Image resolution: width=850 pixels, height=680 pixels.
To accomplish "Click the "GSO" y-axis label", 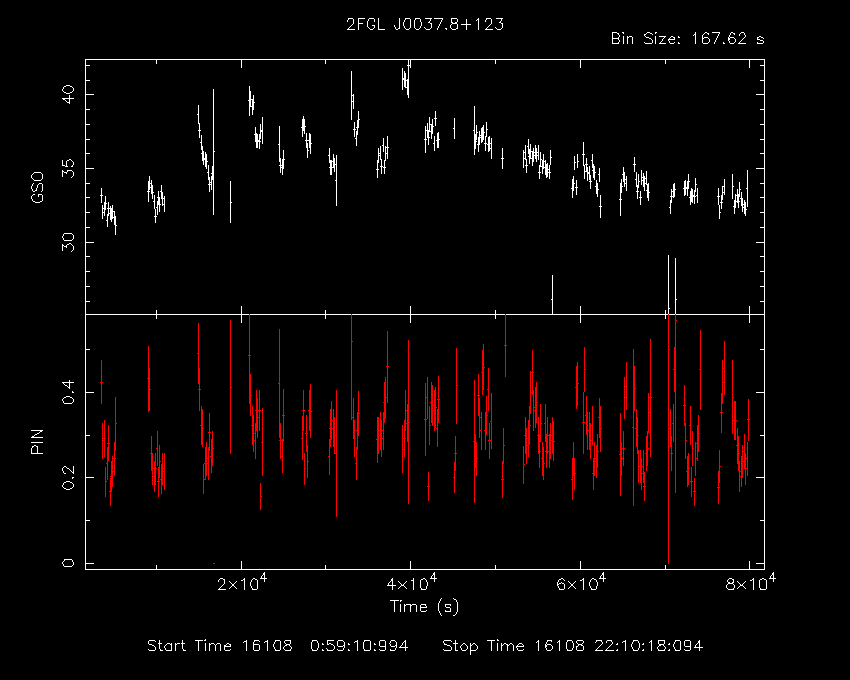I will coord(37,187).
